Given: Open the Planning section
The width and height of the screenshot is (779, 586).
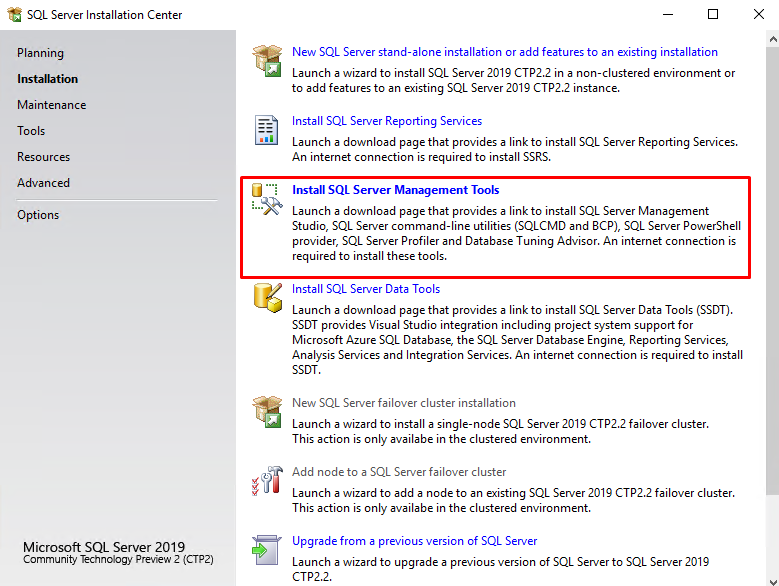Looking at the screenshot, I should (x=40, y=53).
